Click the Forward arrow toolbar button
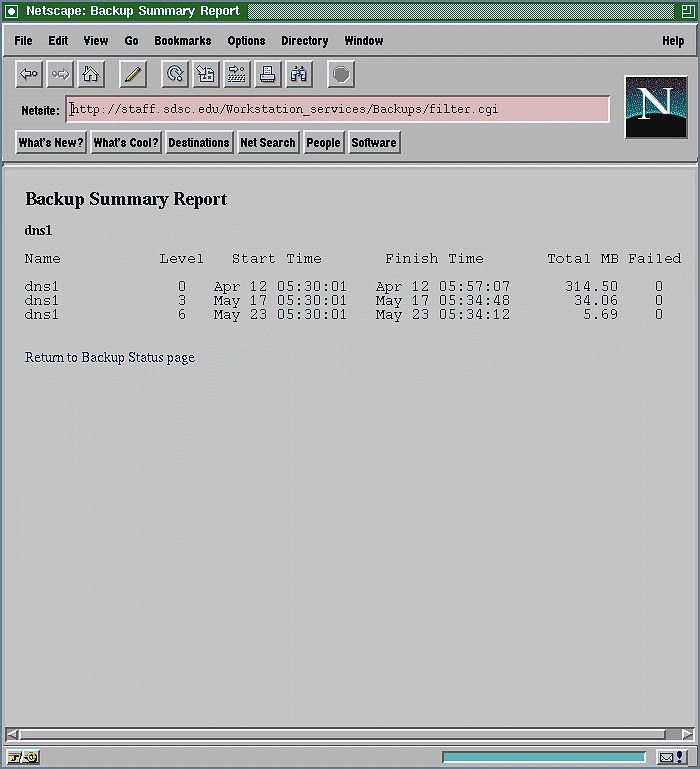 pos(60,74)
